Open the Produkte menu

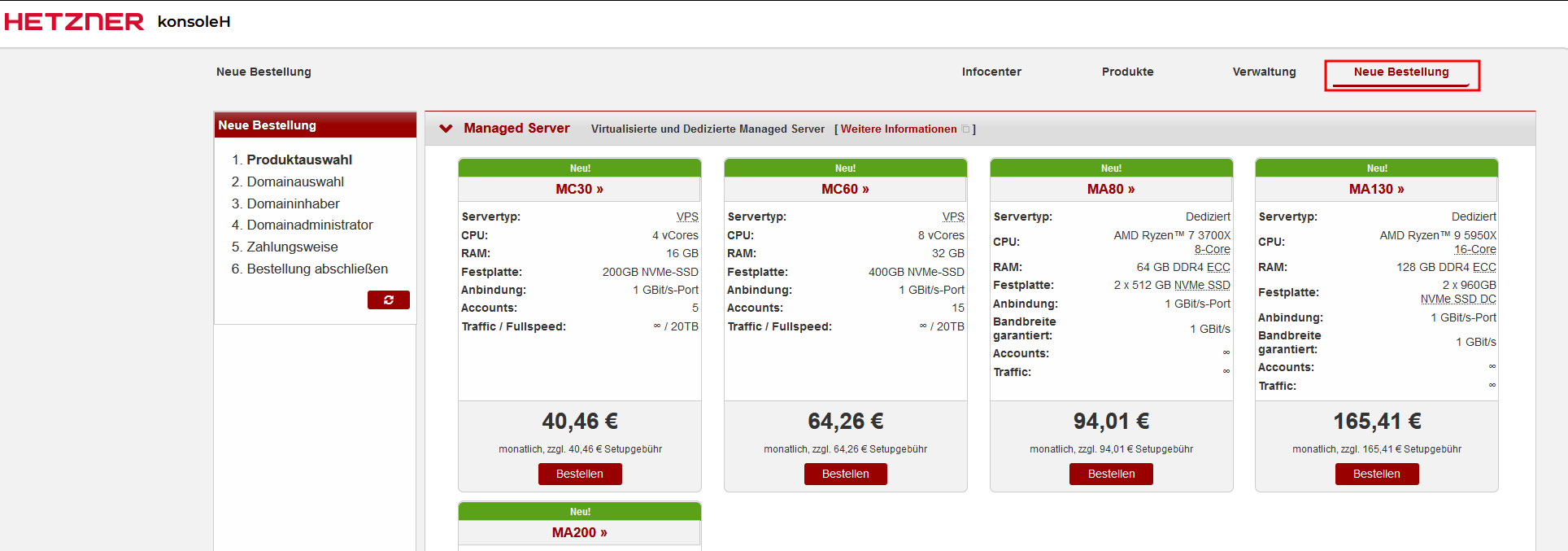[1127, 72]
